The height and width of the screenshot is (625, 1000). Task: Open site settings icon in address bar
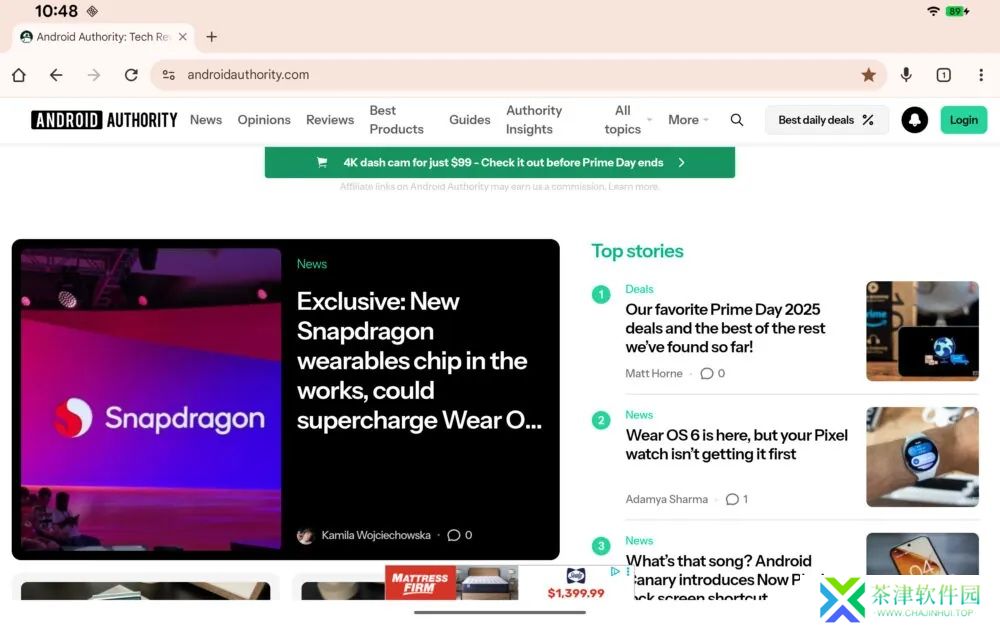point(168,75)
